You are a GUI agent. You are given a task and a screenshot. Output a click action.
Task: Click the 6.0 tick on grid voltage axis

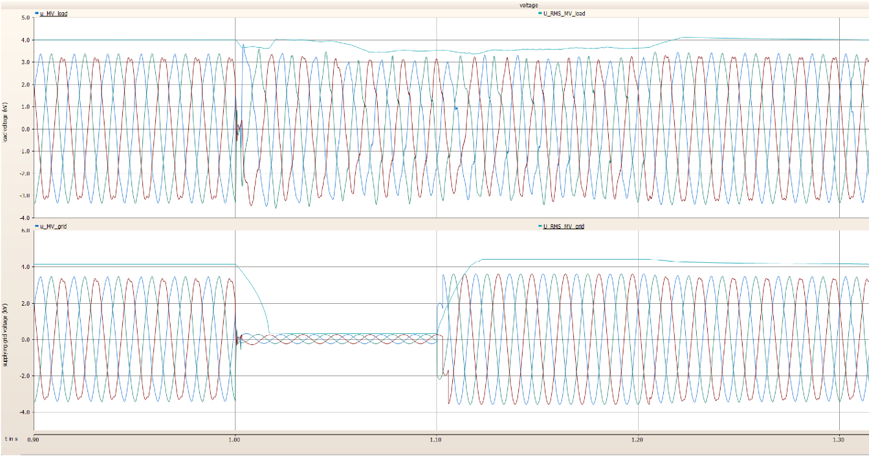click(x=24, y=231)
